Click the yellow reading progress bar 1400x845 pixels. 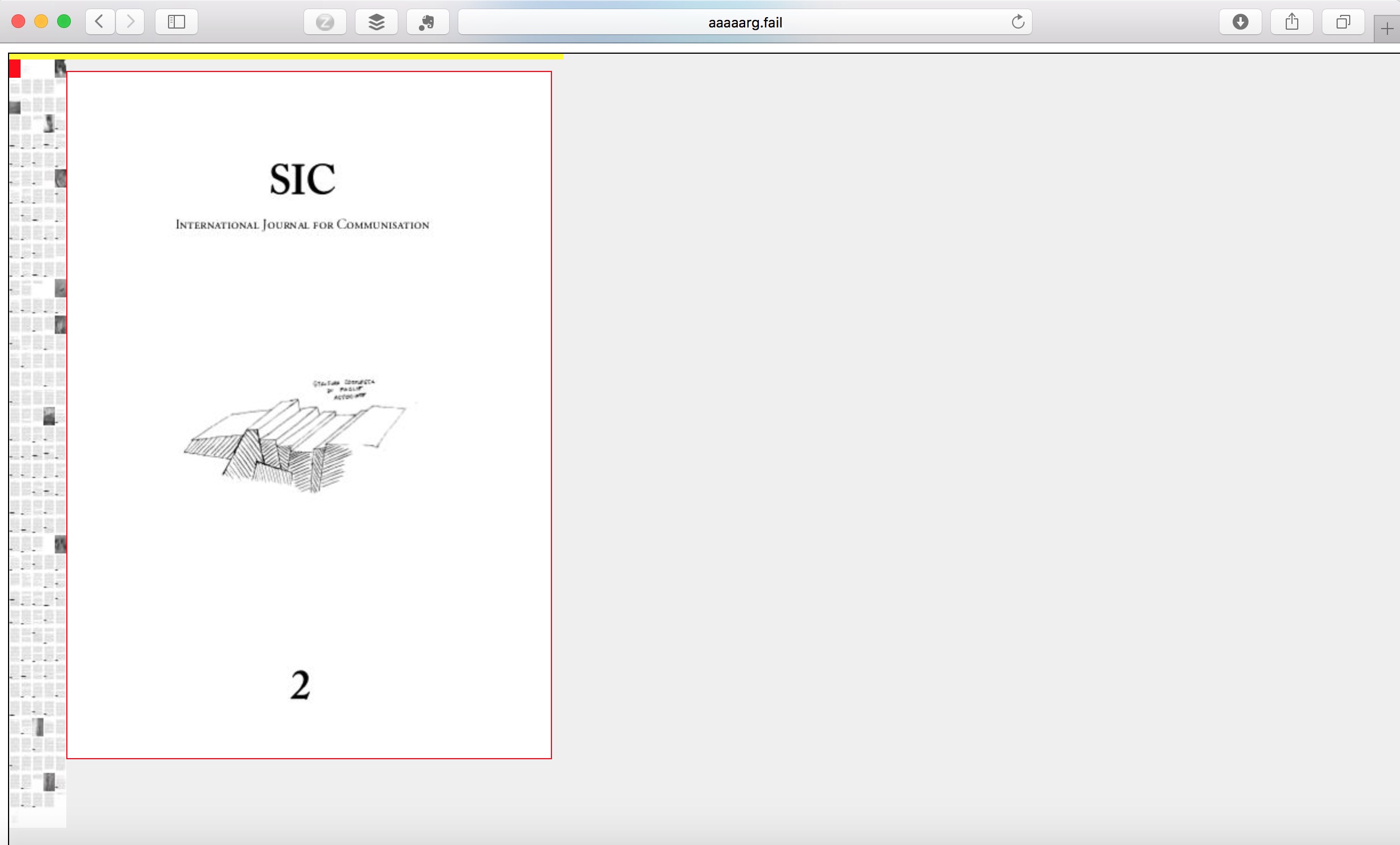click(x=286, y=57)
